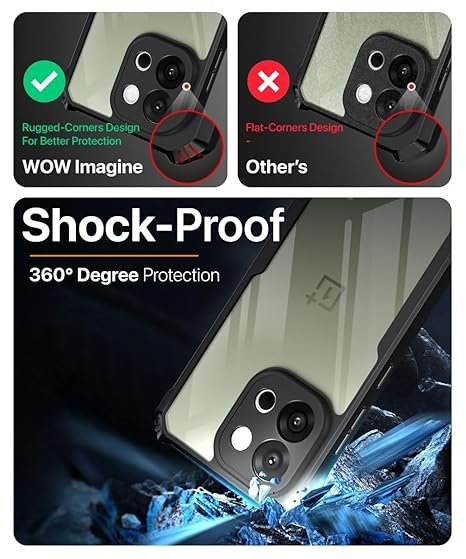
Task: Click the red X cross icon
Action: (x=268, y=82)
